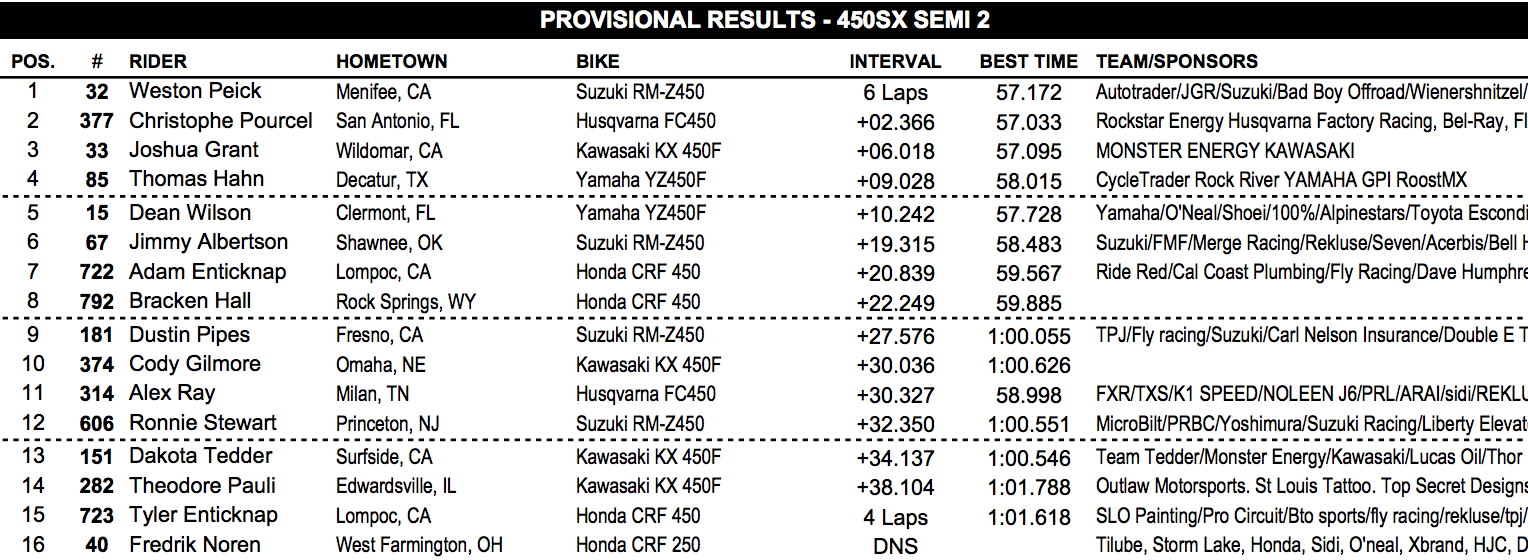The height and width of the screenshot is (560, 1528).
Task: Click rider name Weston Peick
Action: [x=195, y=91]
